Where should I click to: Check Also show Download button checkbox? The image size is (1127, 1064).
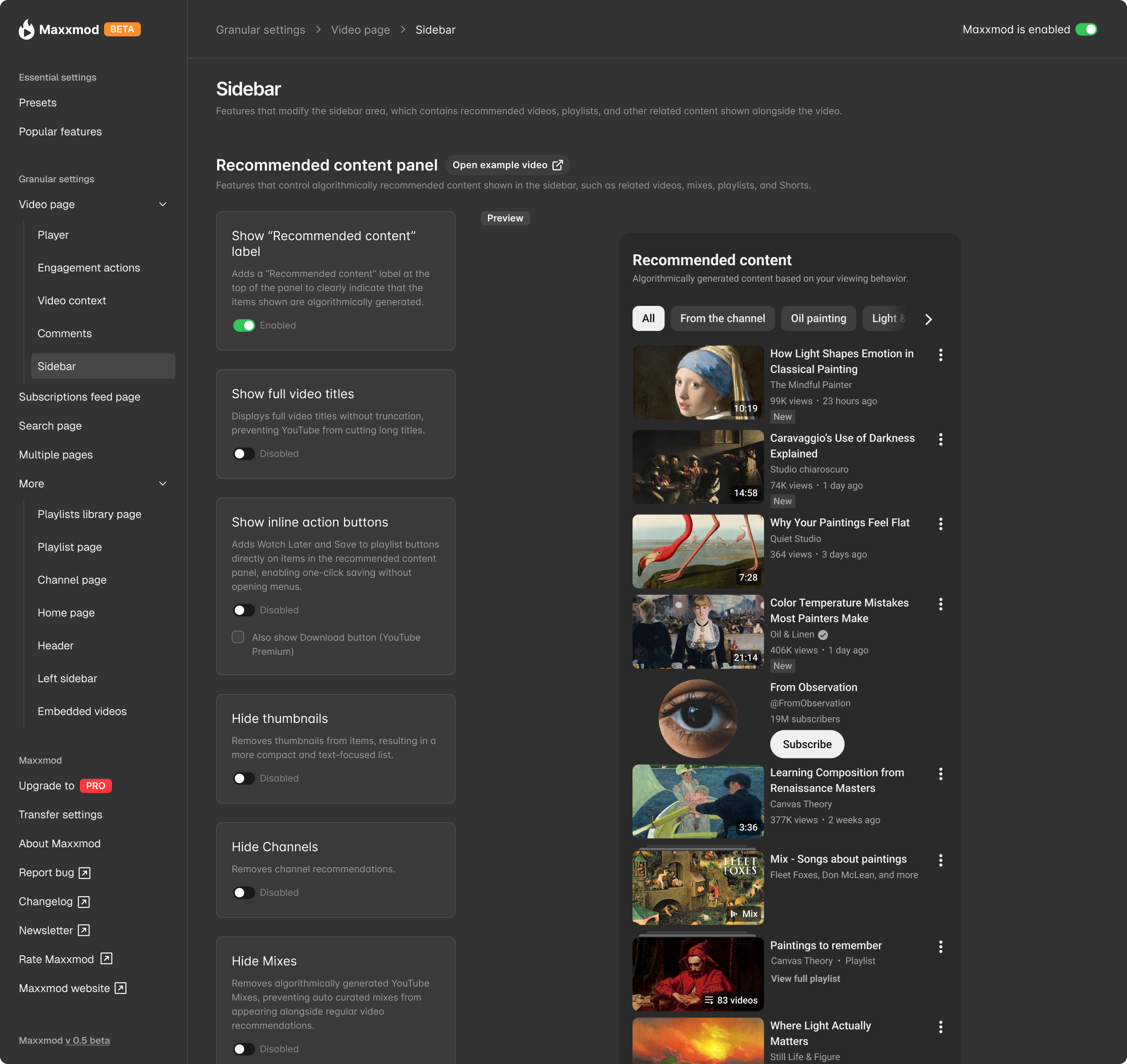point(238,637)
